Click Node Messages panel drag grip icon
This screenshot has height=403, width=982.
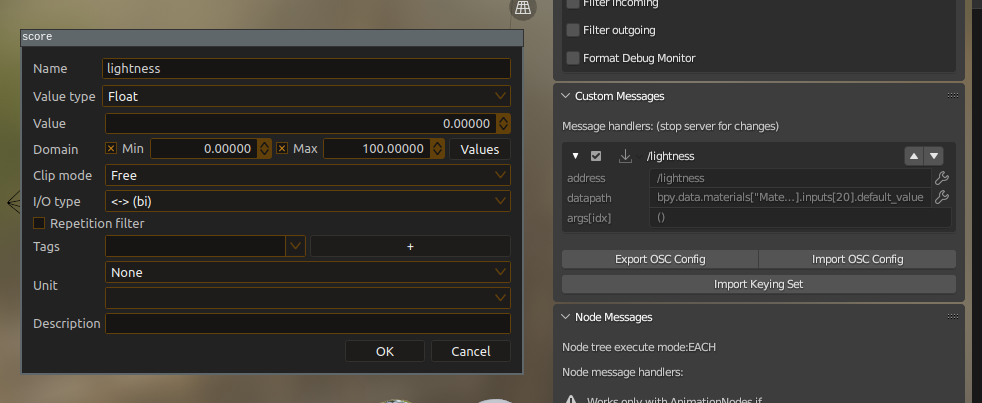click(953, 317)
